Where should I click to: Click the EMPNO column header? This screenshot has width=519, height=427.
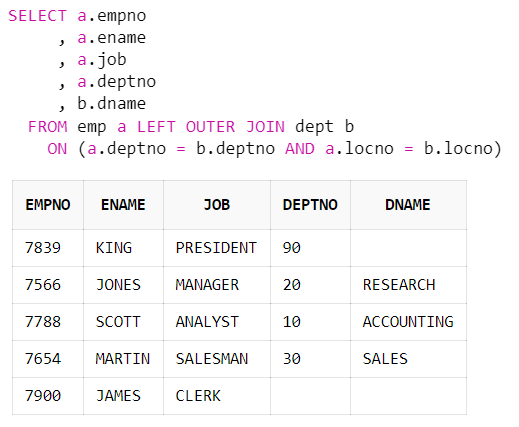tap(48, 205)
